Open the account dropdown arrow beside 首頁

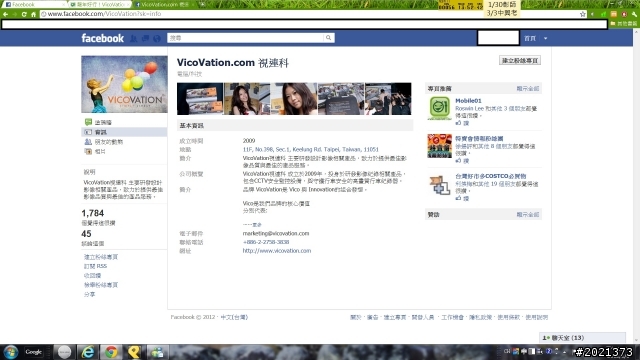point(545,38)
